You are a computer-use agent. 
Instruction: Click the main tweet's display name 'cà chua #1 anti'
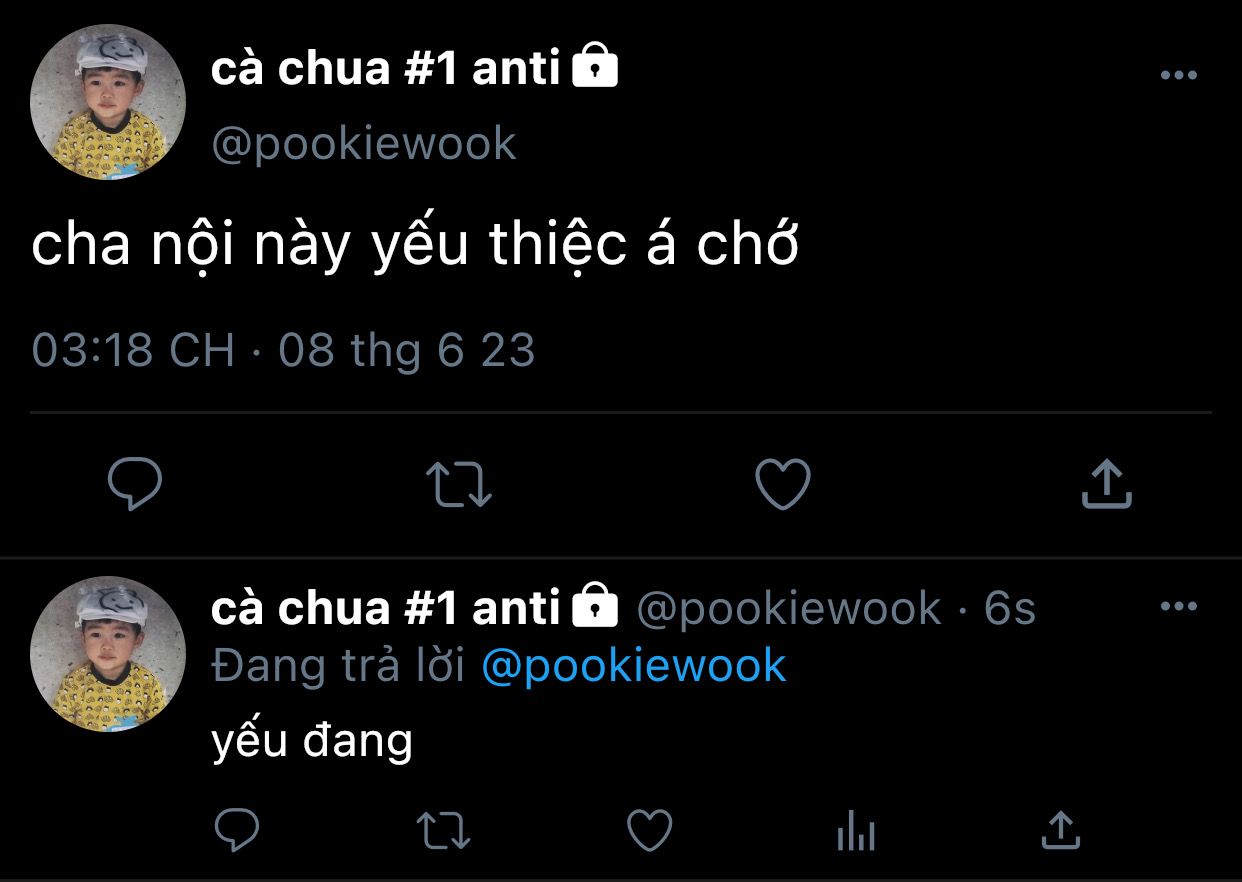385,69
